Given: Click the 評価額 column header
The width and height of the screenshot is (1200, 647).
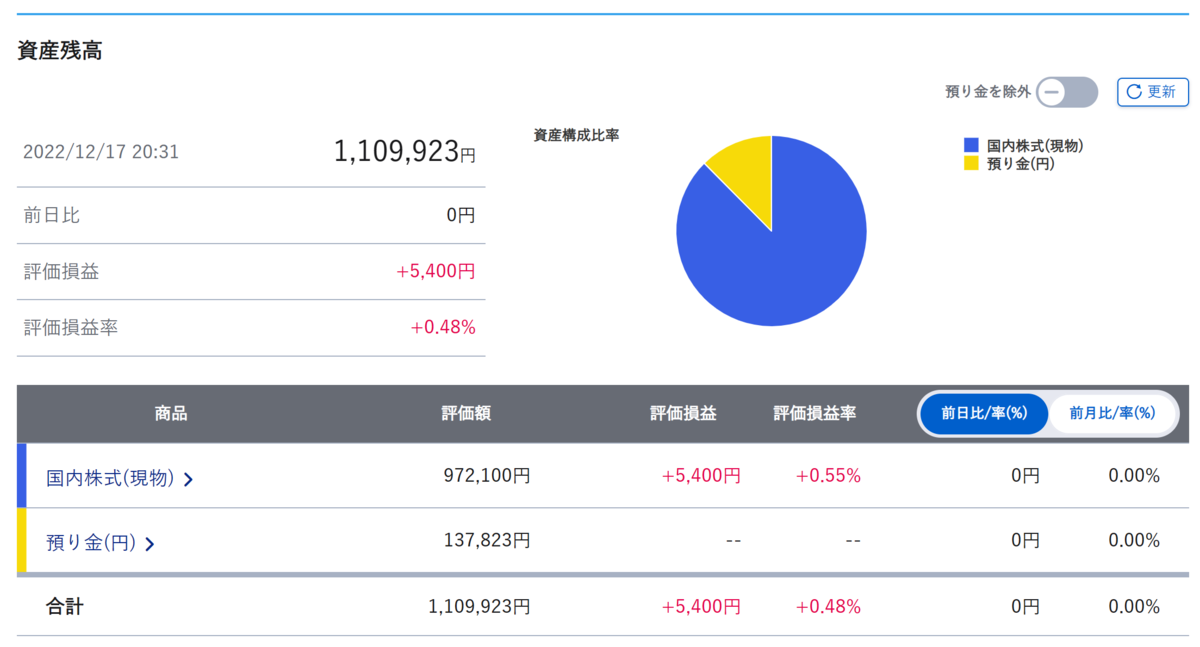Looking at the screenshot, I should tap(466, 413).
